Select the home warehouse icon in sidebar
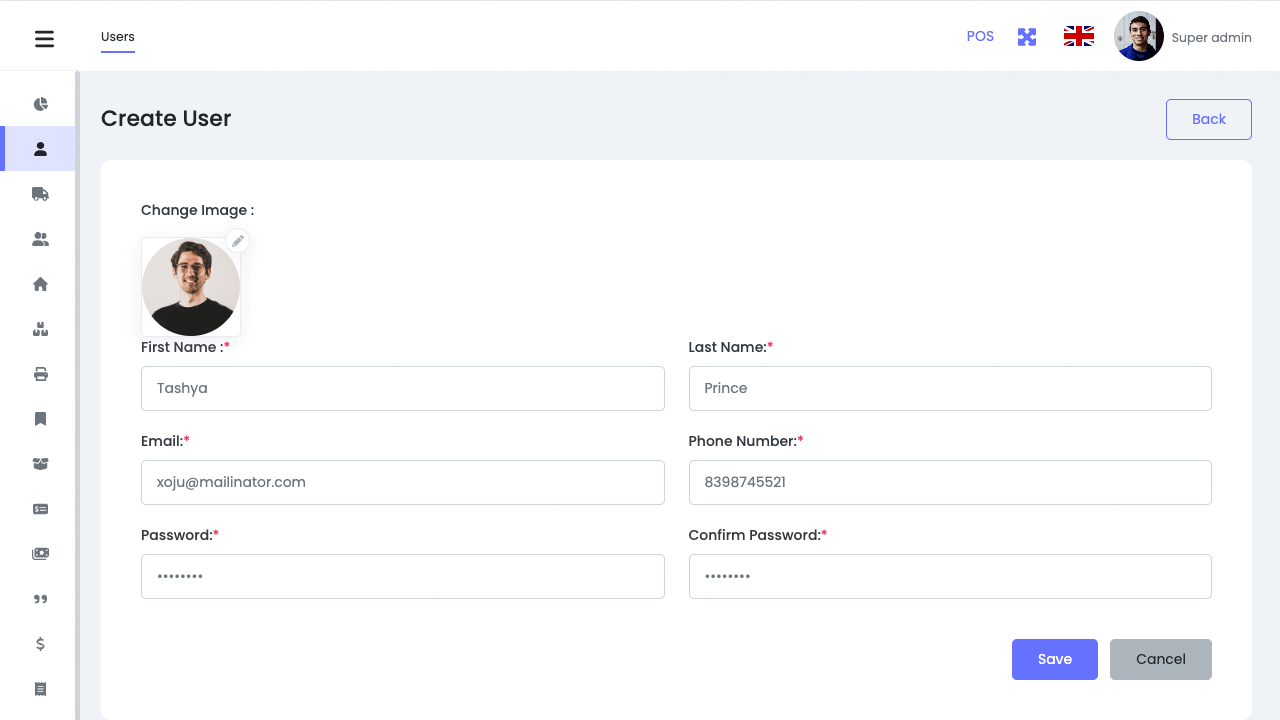This screenshot has width=1280, height=720. [40, 284]
